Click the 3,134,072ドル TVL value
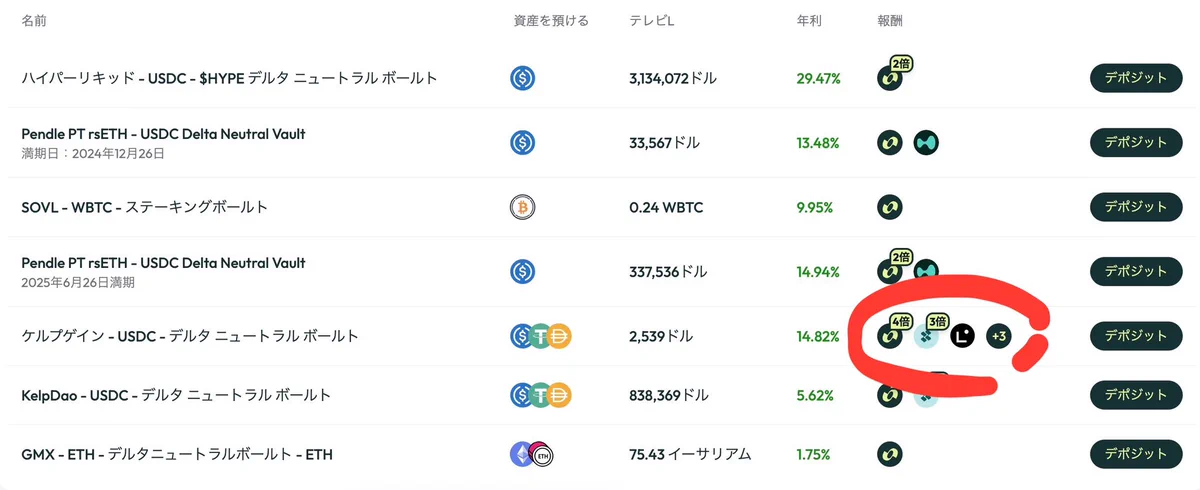The image size is (1200, 490). click(673, 78)
